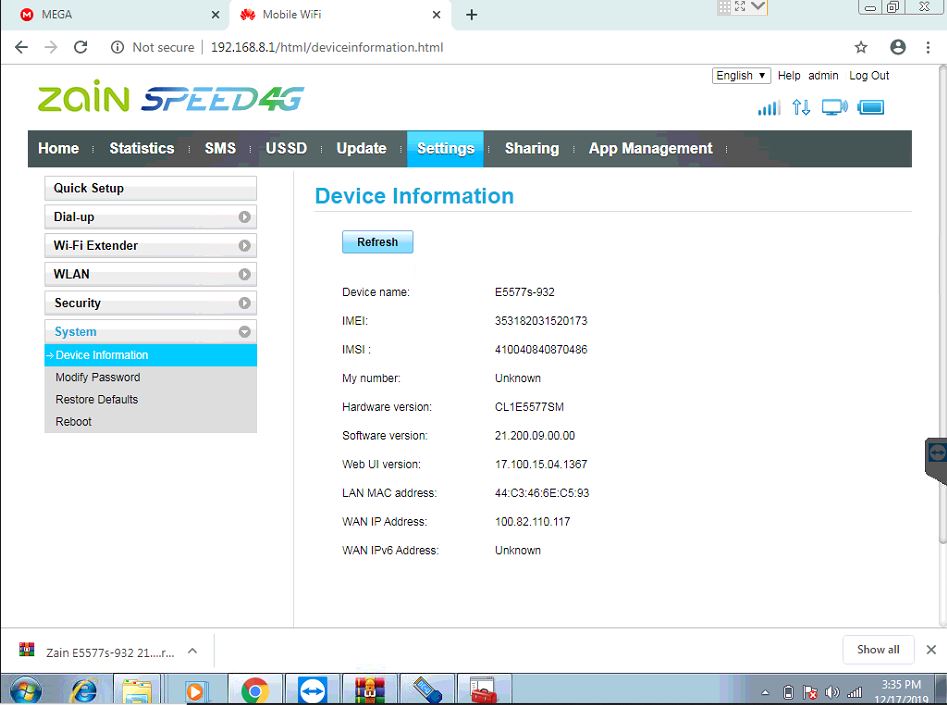Click the Not secure site info icon
This screenshot has width=947, height=705.
coord(117,47)
